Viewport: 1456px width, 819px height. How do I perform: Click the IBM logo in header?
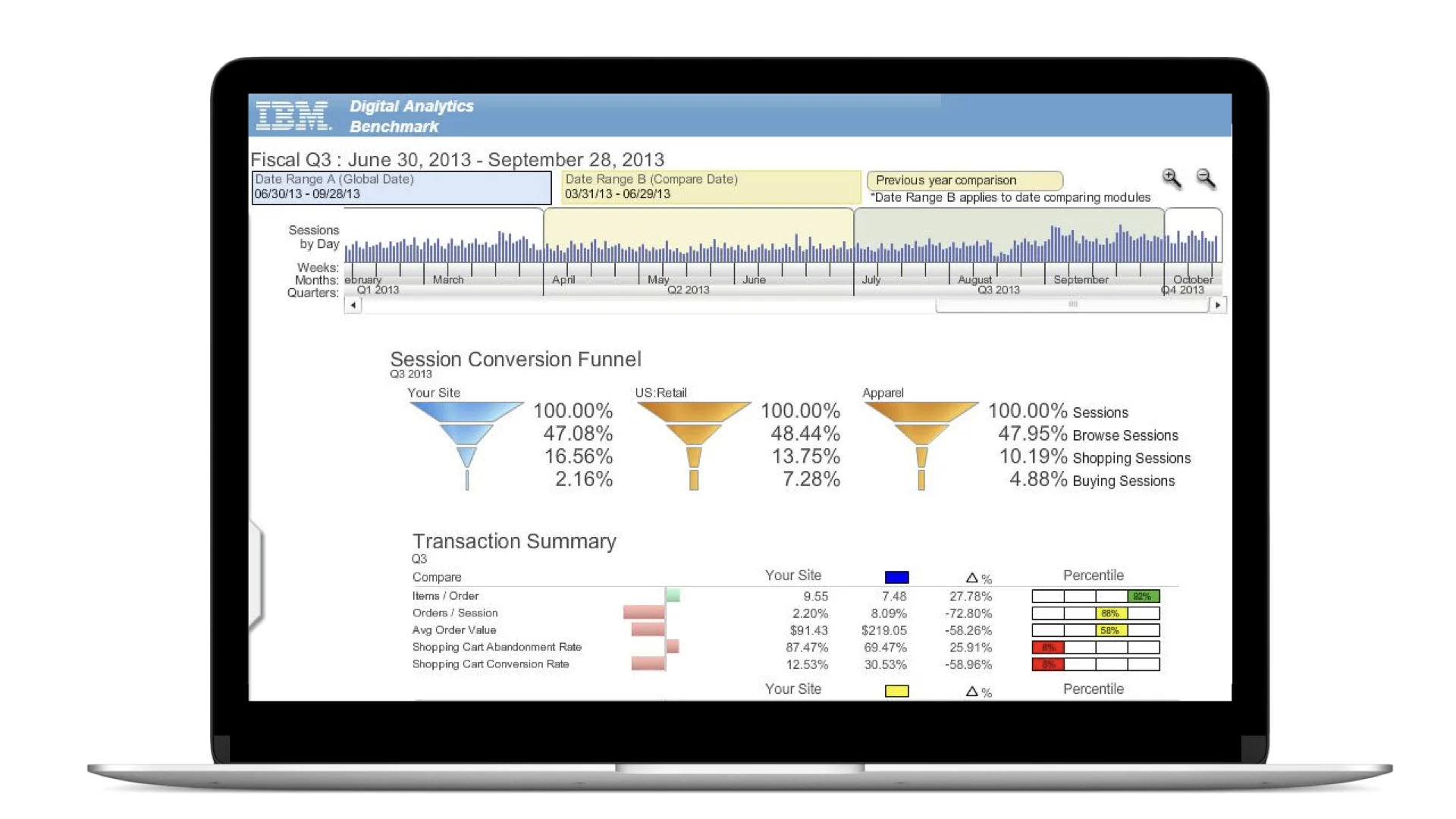pos(293,115)
